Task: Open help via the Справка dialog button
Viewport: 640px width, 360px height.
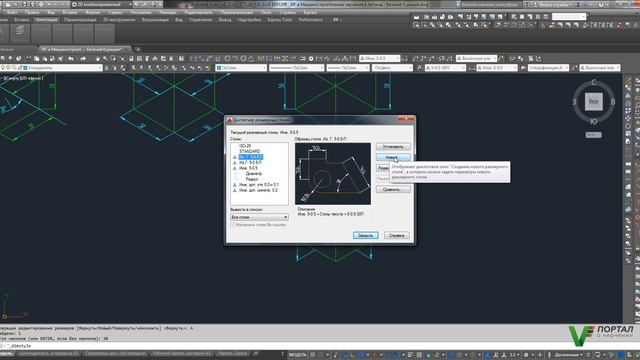Action: coord(396,236)
